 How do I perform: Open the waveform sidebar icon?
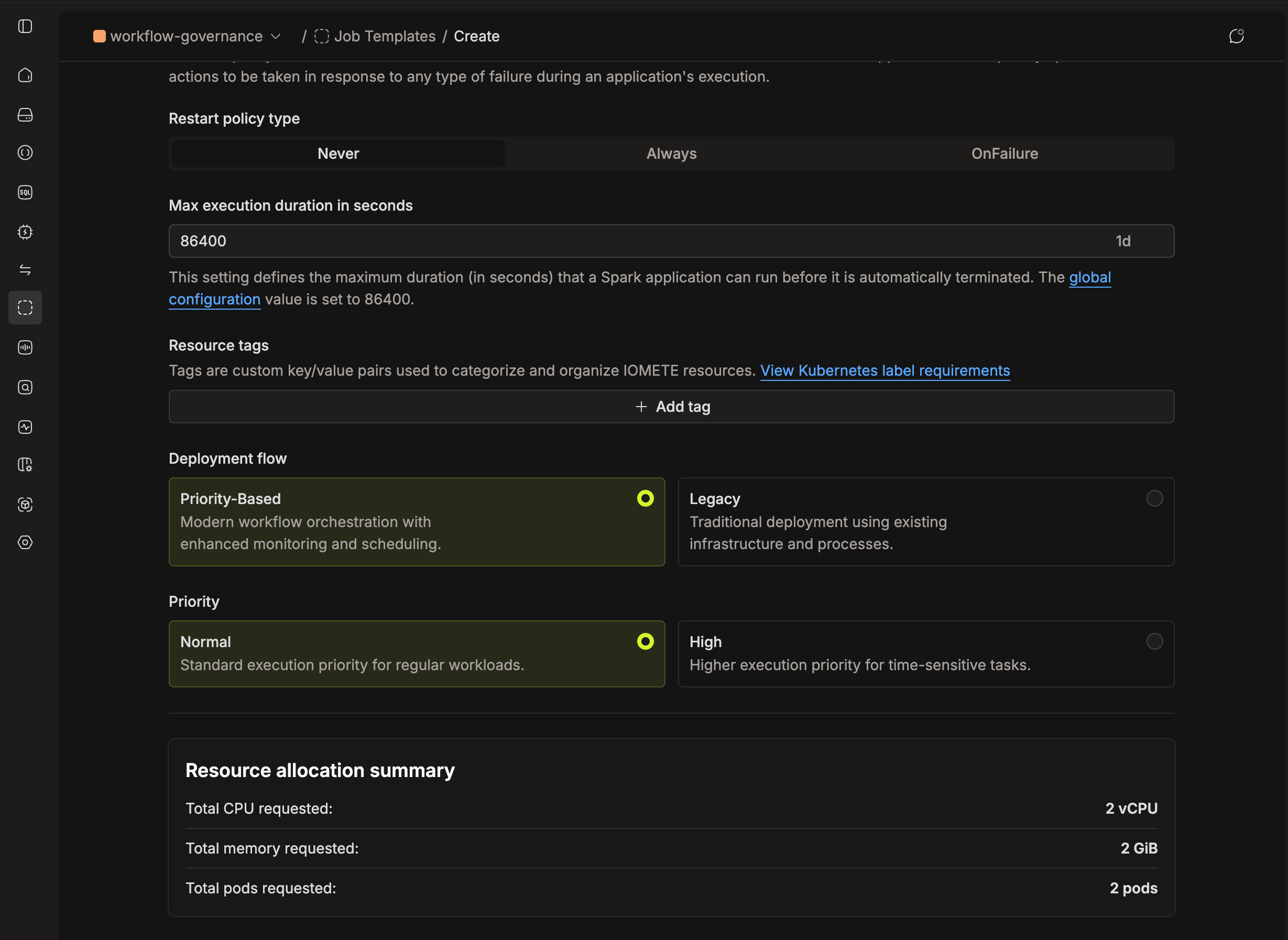[x=25, y=347]
